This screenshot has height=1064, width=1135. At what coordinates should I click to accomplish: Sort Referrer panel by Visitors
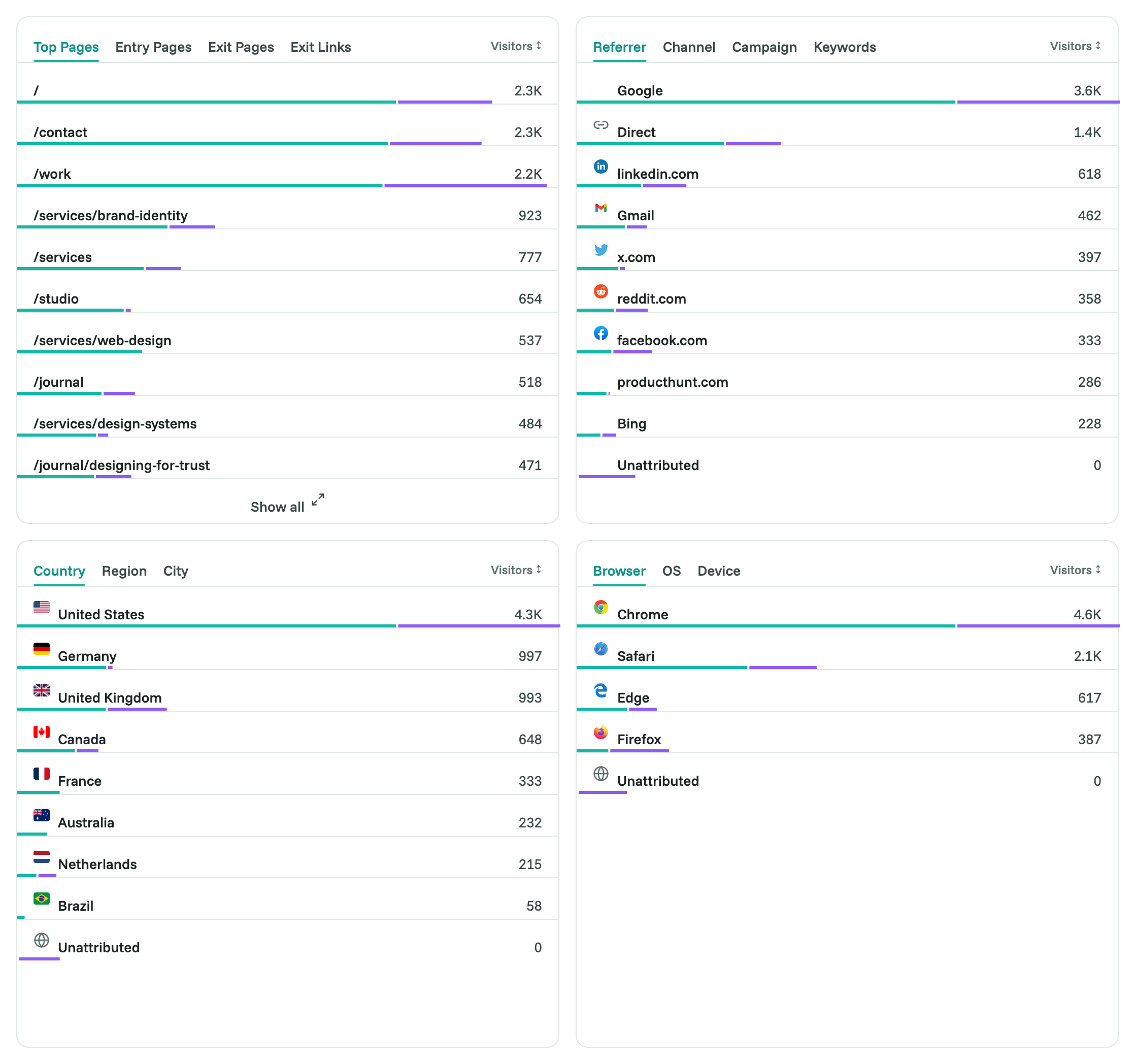[1076, 46]
